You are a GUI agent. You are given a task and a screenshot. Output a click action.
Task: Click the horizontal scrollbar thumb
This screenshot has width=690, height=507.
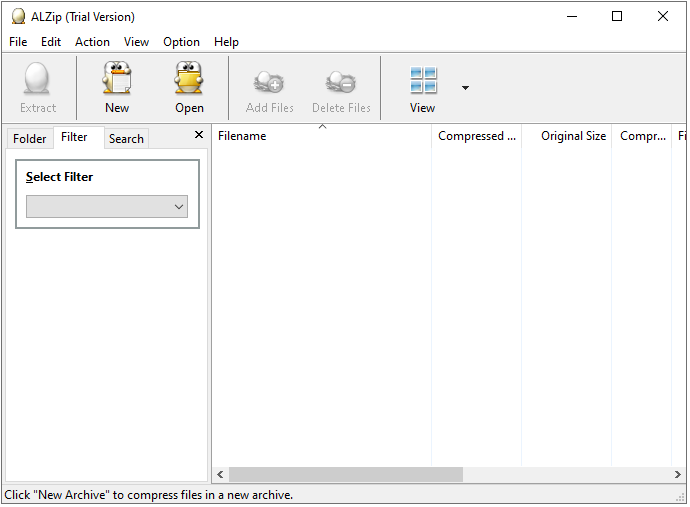[346, 474]
